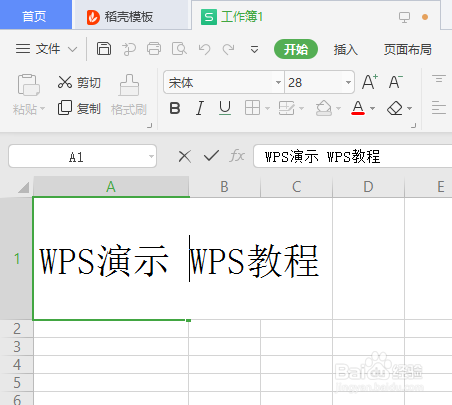Viewport: 452px width, 405px height.
Task: Click the export to PDF icon
Action: click(x=129, y=49)
